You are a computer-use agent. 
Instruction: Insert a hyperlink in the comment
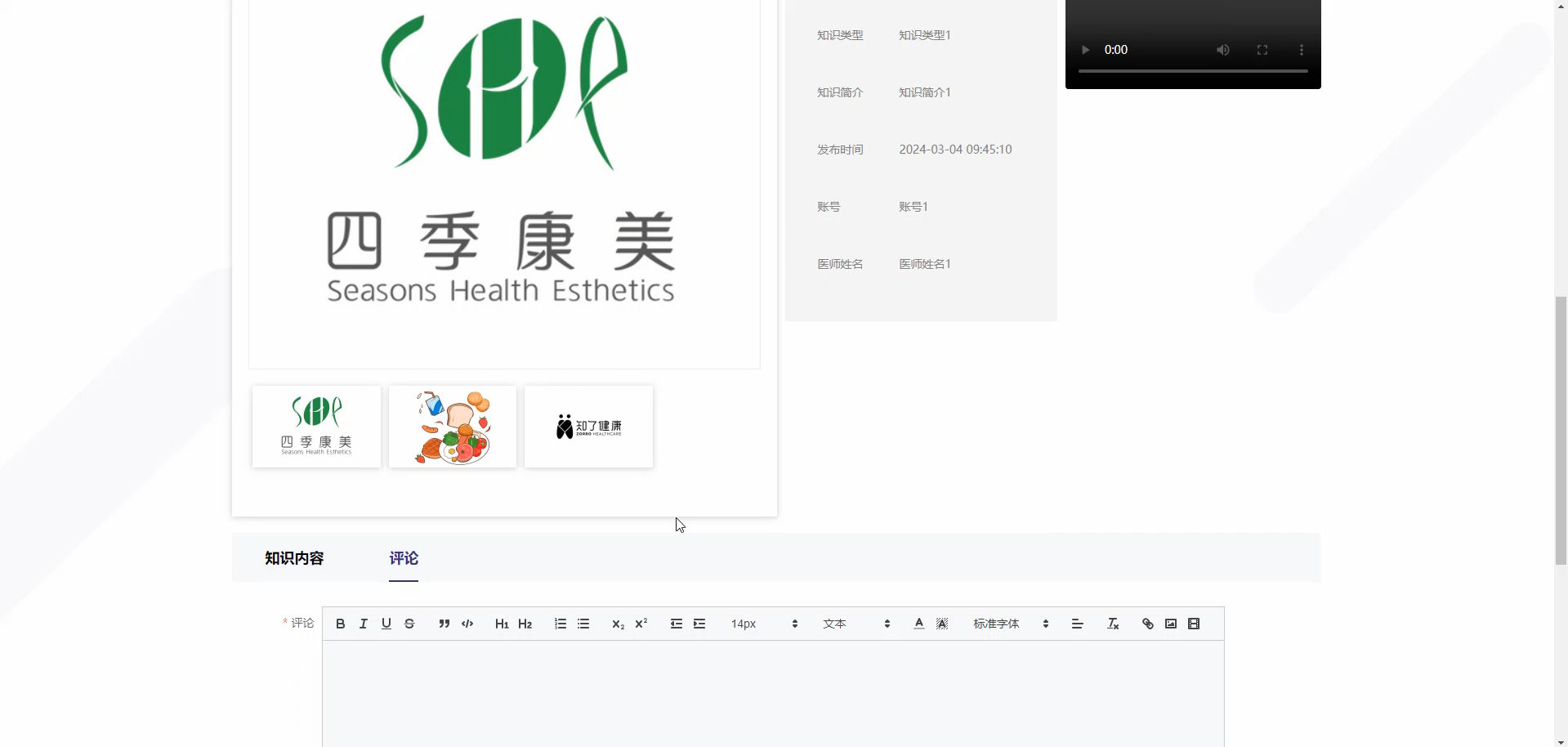[x=1148, y=624]
